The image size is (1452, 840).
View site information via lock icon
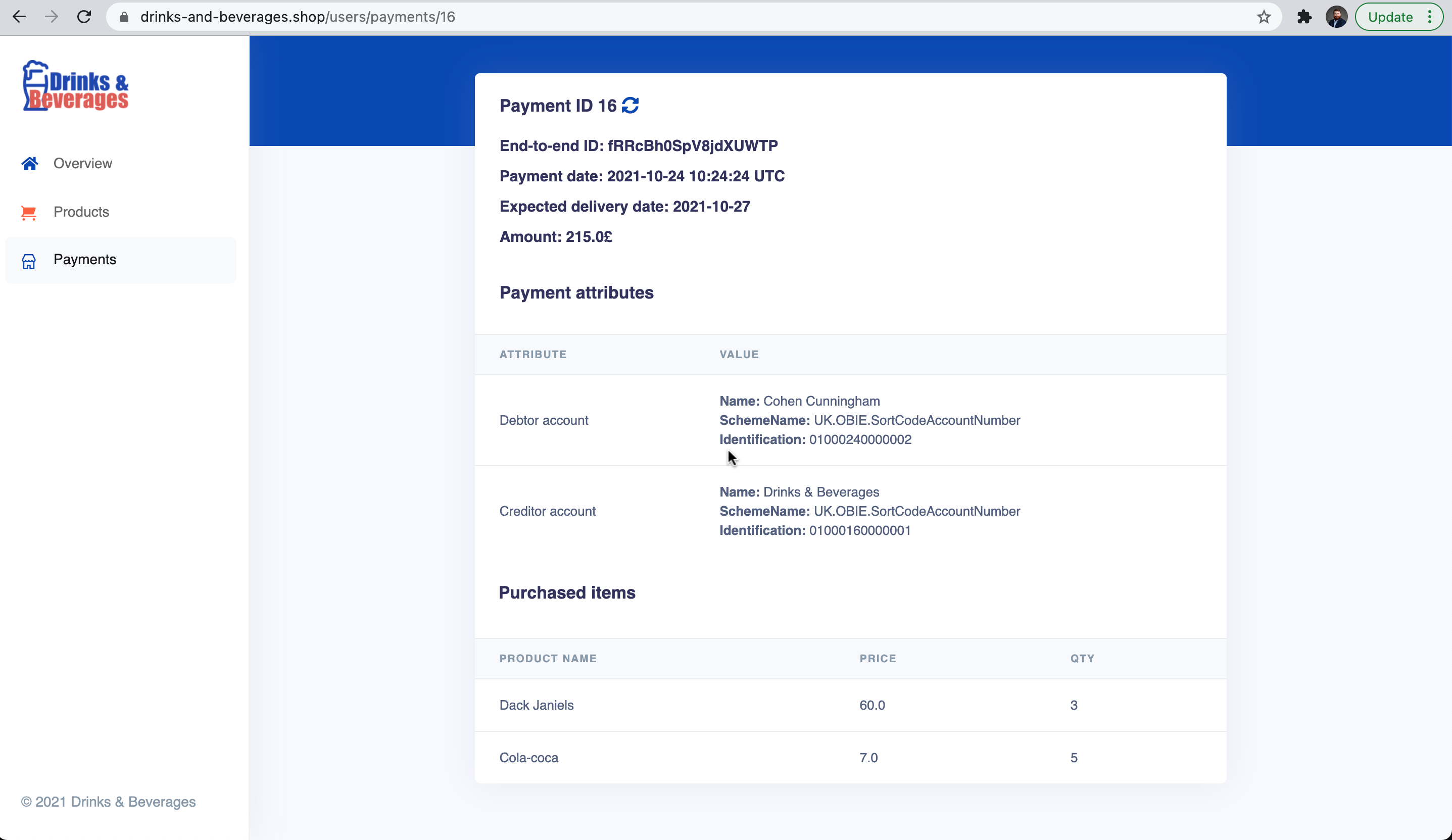coord(124,17)
